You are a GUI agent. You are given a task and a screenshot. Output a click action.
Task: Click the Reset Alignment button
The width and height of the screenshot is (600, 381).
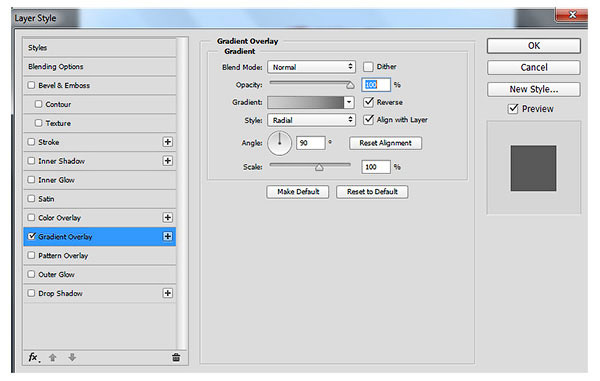(385, 143)
